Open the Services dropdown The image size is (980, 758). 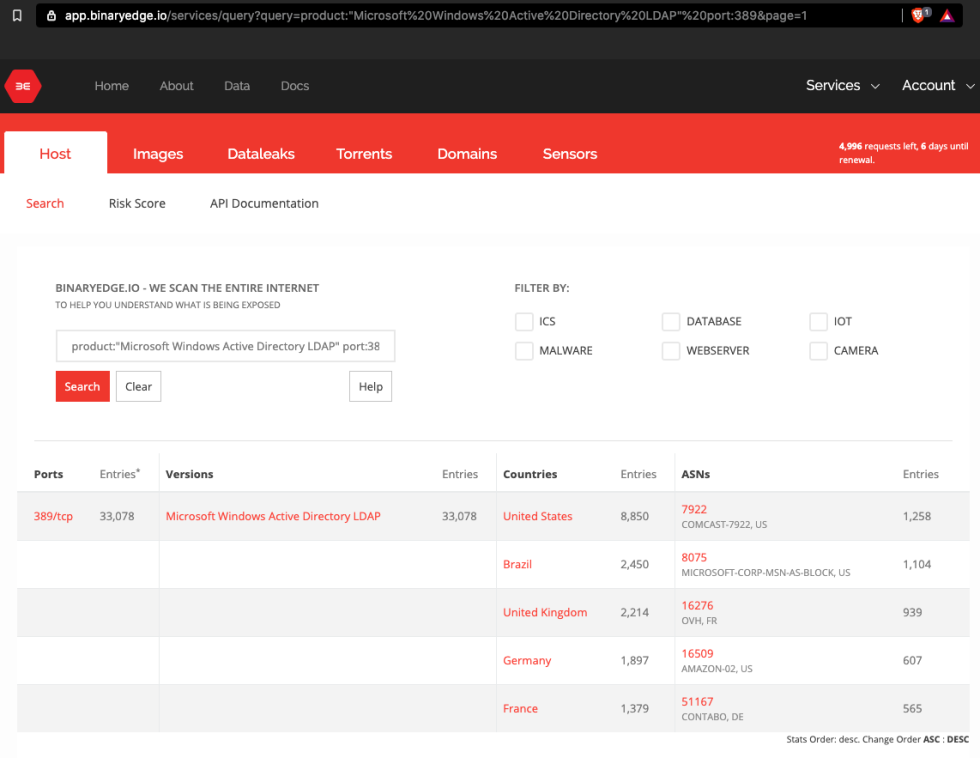pos(842,86)
